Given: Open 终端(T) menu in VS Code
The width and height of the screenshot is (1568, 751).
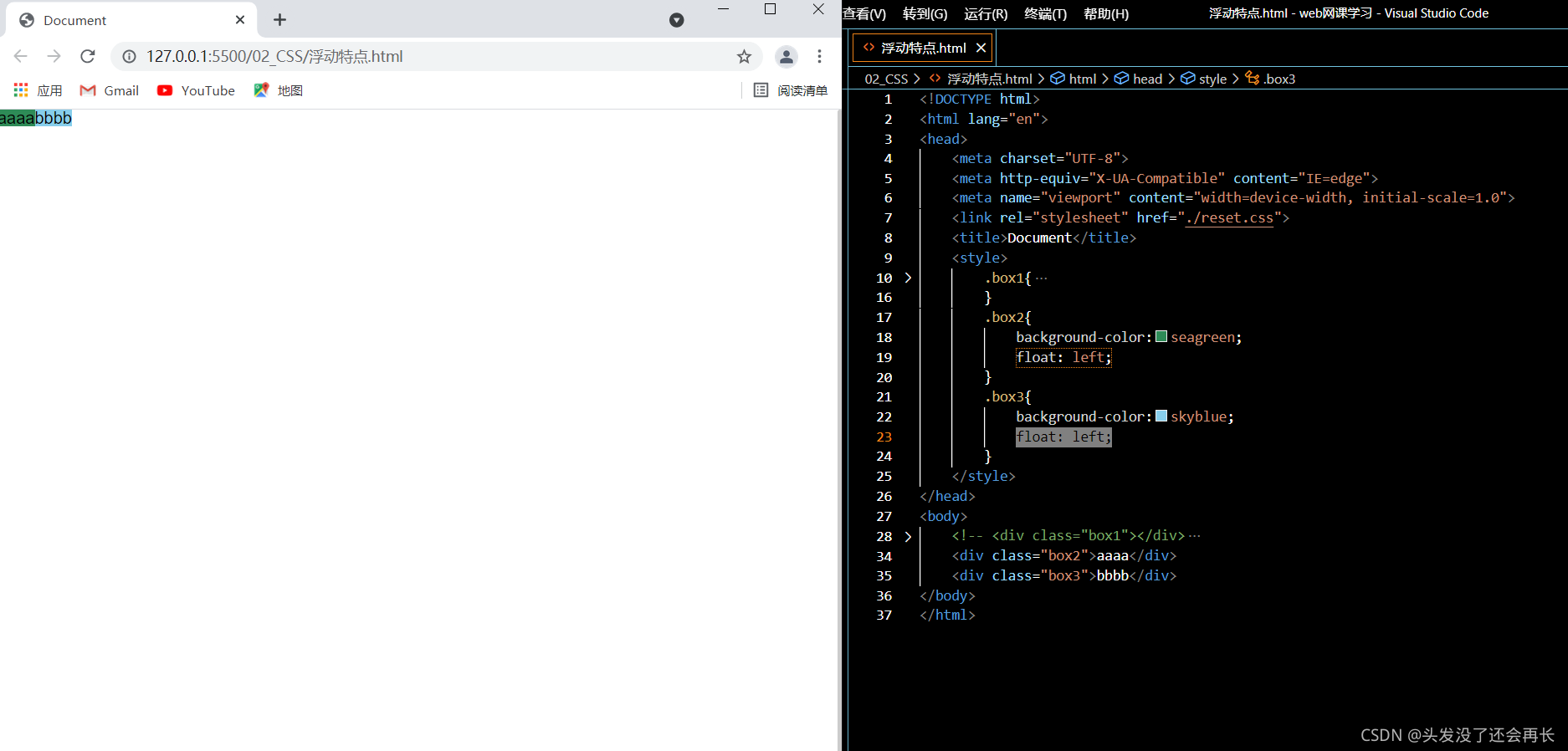Looking at the screenshot, I should click(1046, 13).
